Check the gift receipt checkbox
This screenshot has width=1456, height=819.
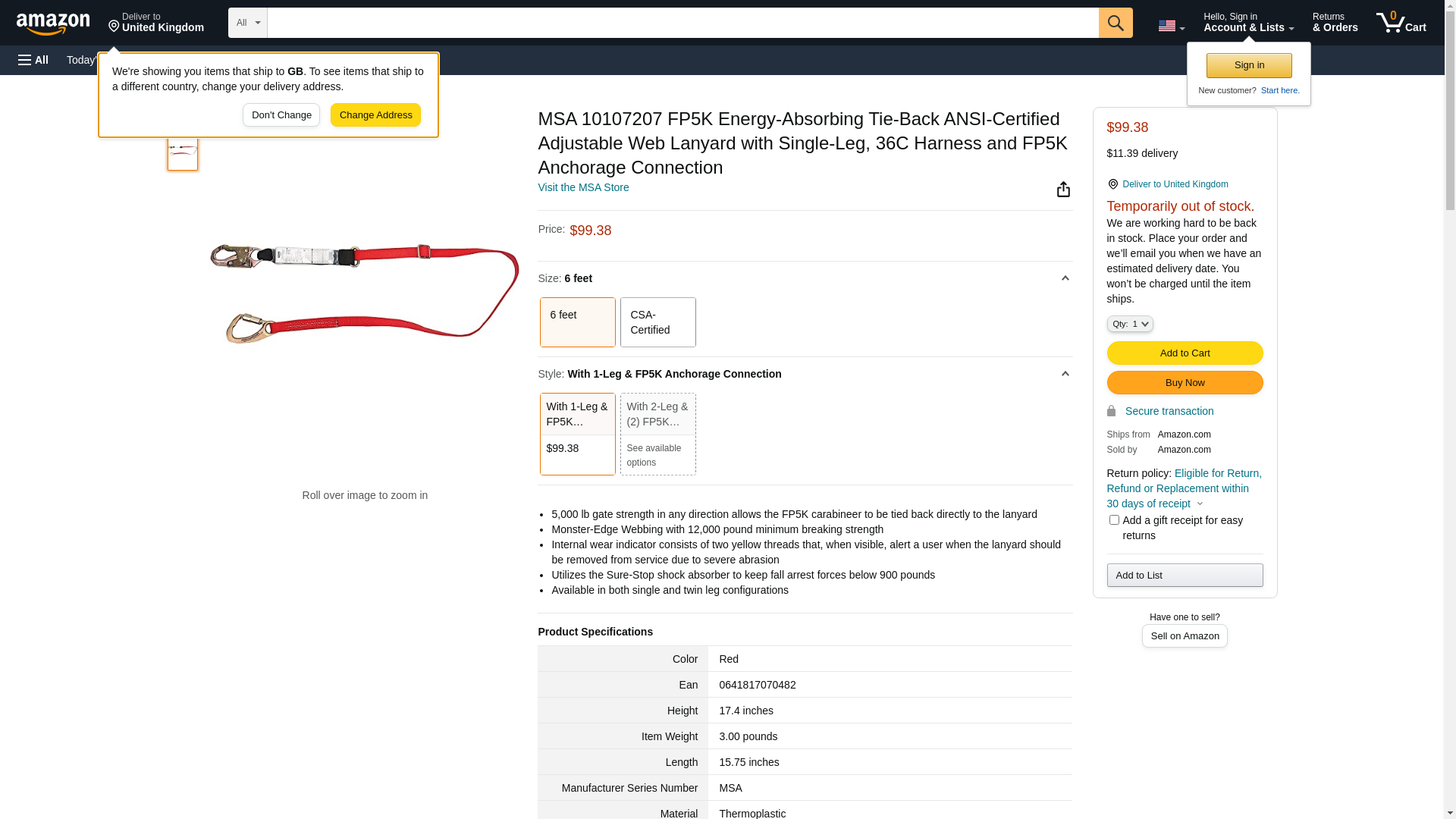tap(1114, 520)
